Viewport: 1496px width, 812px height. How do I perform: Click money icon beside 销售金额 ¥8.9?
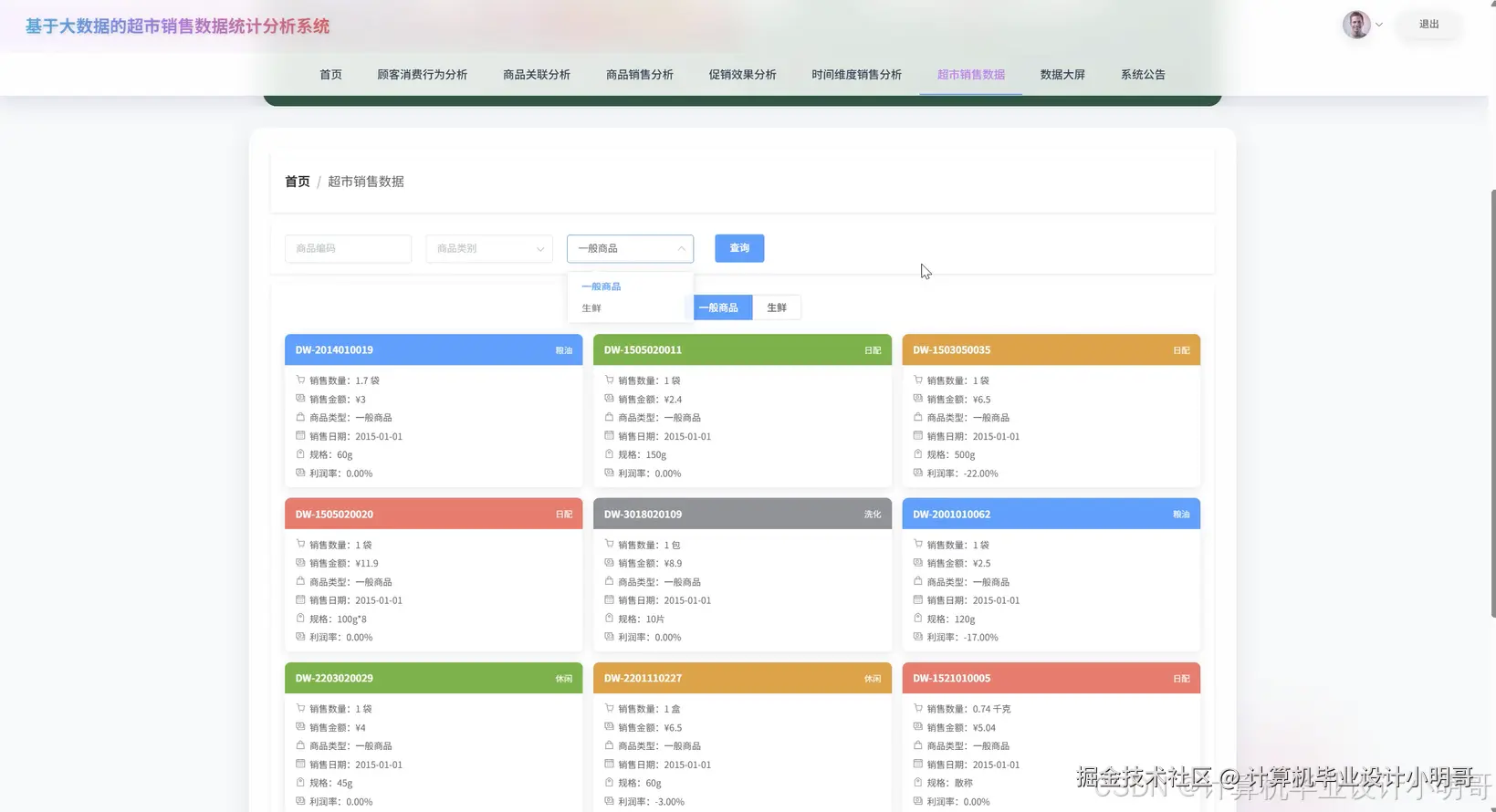[x=609, y=563]
